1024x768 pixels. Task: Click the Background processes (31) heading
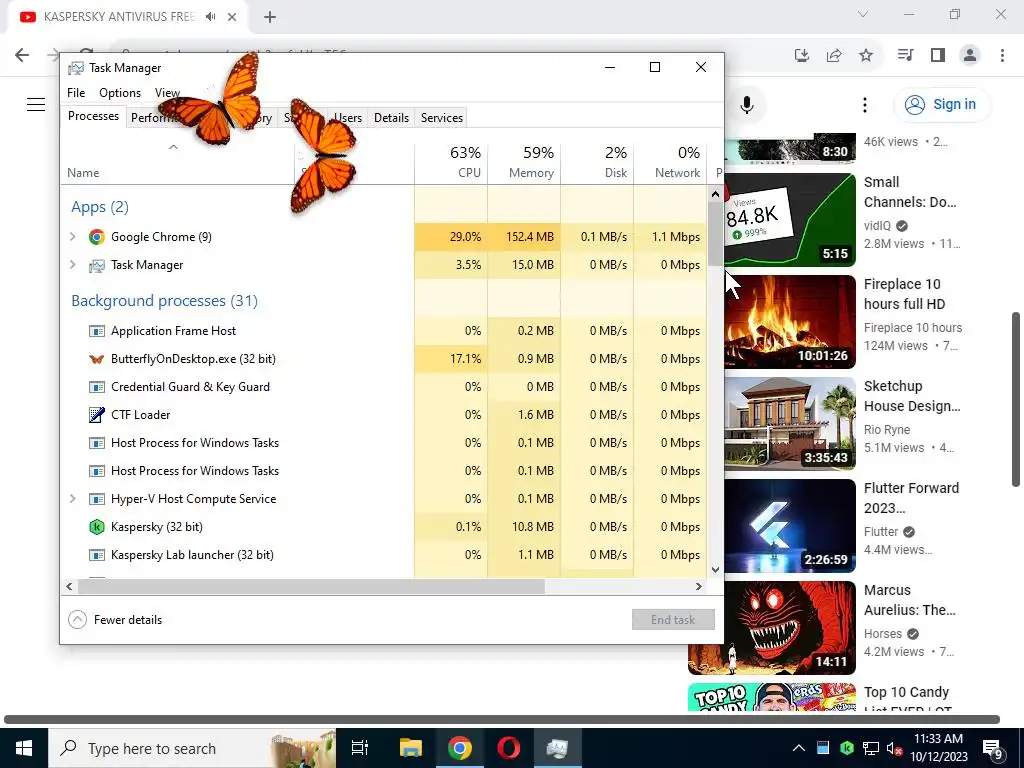click(x=165, y=301)
